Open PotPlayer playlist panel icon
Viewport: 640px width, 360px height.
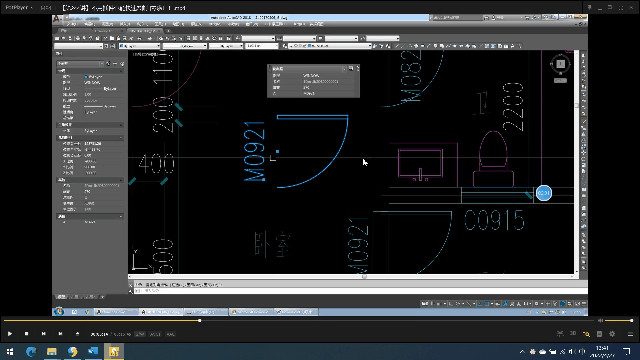[x=630, y=334]
